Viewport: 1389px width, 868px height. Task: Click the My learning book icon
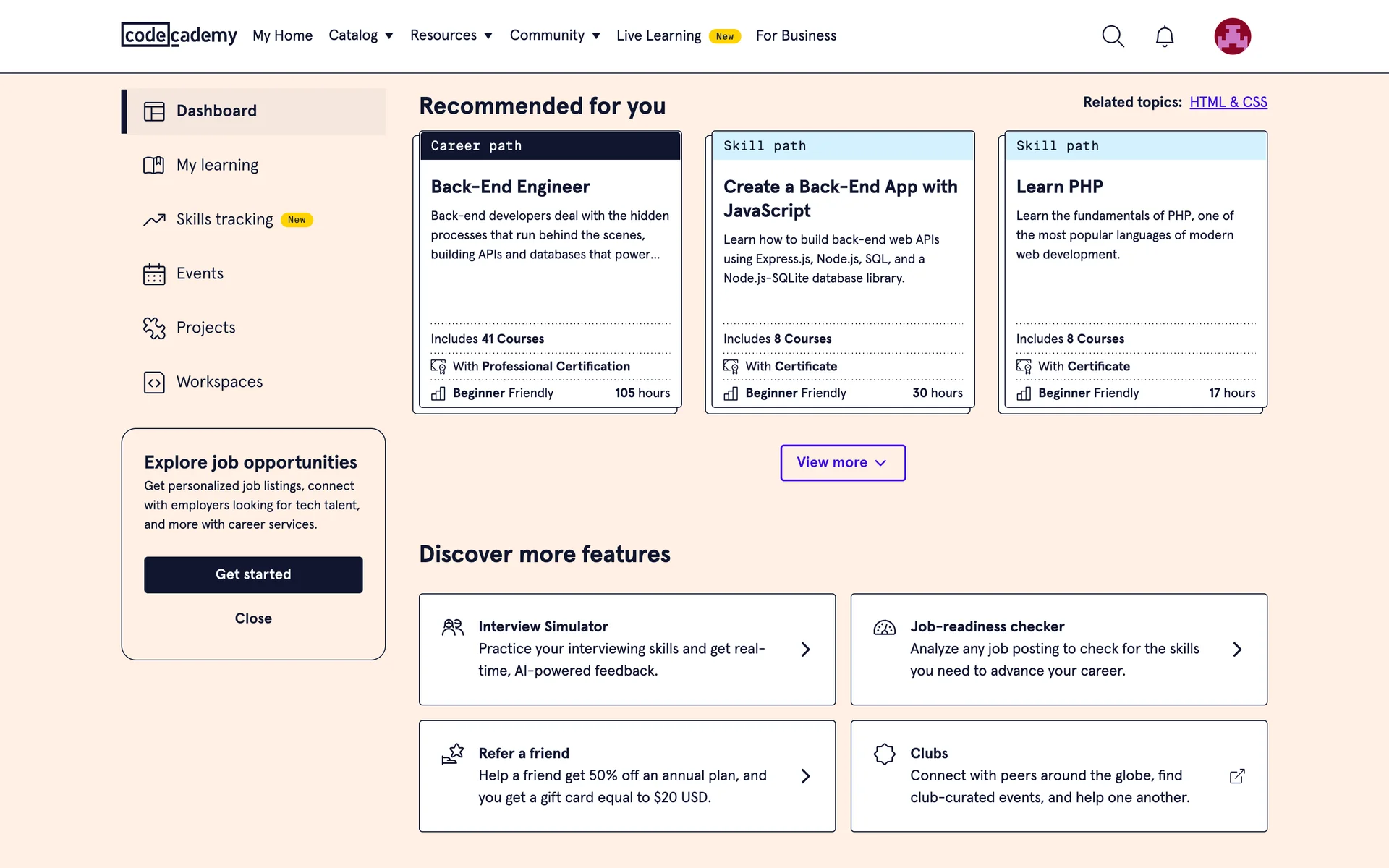pos(154,166)
